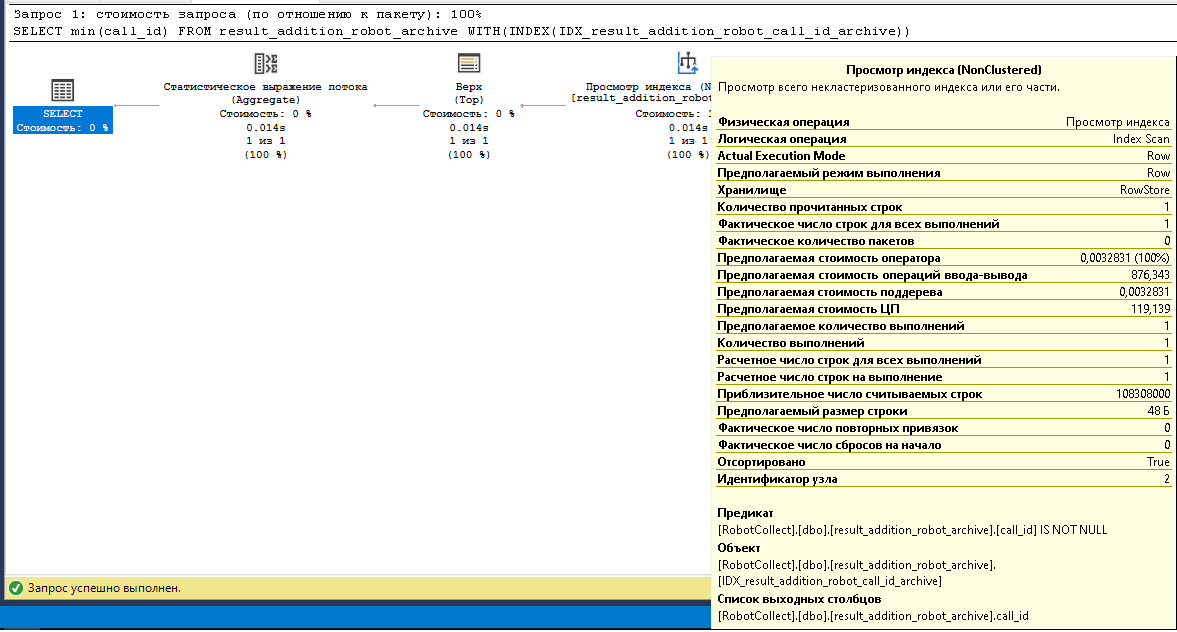This screenshot has width=1177, height=632.
Task: Click the 'Физическая операция' property row
Action: coord(943,122)
